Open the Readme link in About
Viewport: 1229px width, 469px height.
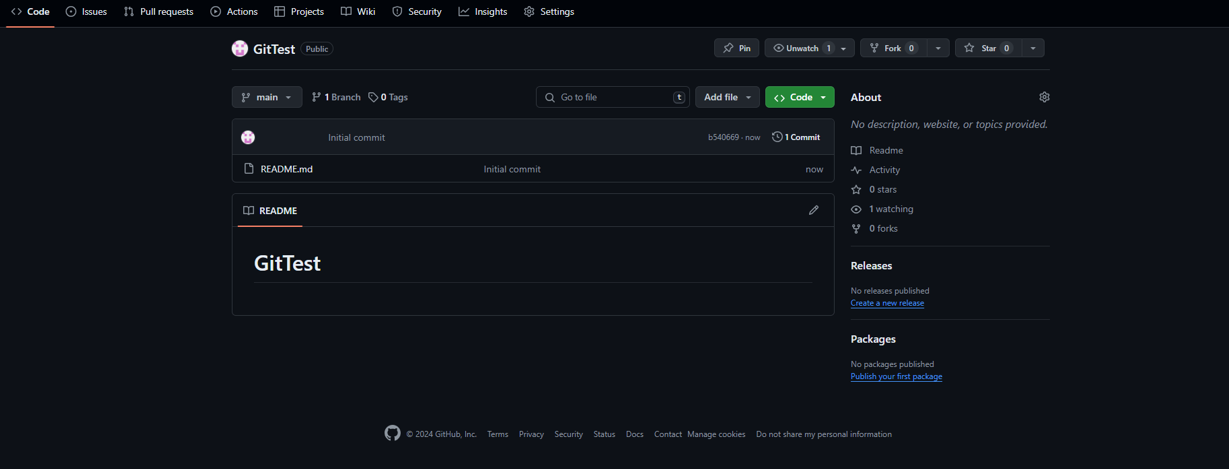point(877,150)
